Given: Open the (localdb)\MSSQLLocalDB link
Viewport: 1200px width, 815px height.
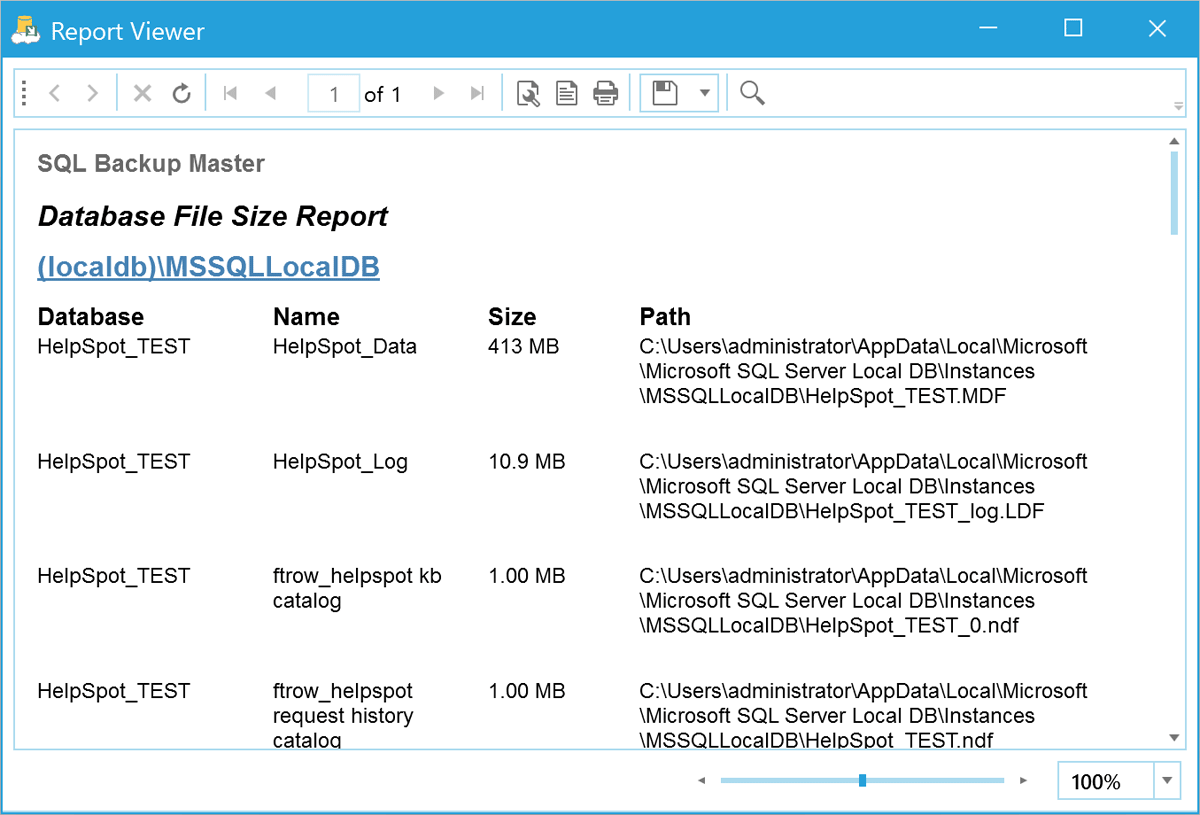Looking at the screenshot, I should click(x=208, y=268).
